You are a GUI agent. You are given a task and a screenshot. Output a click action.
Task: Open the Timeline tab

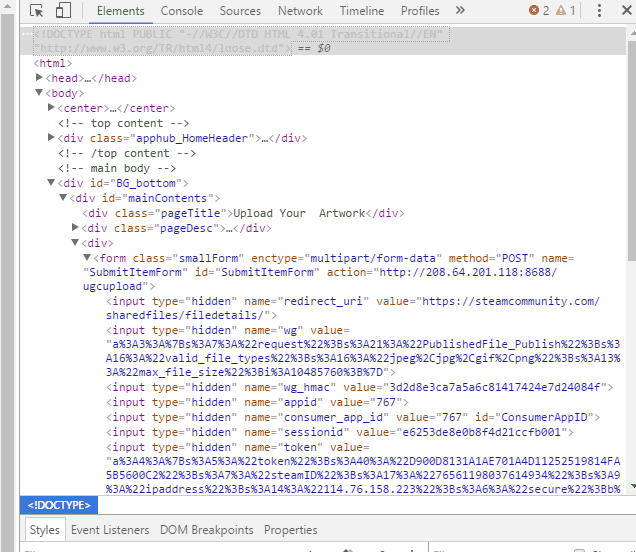pos(362,11)
